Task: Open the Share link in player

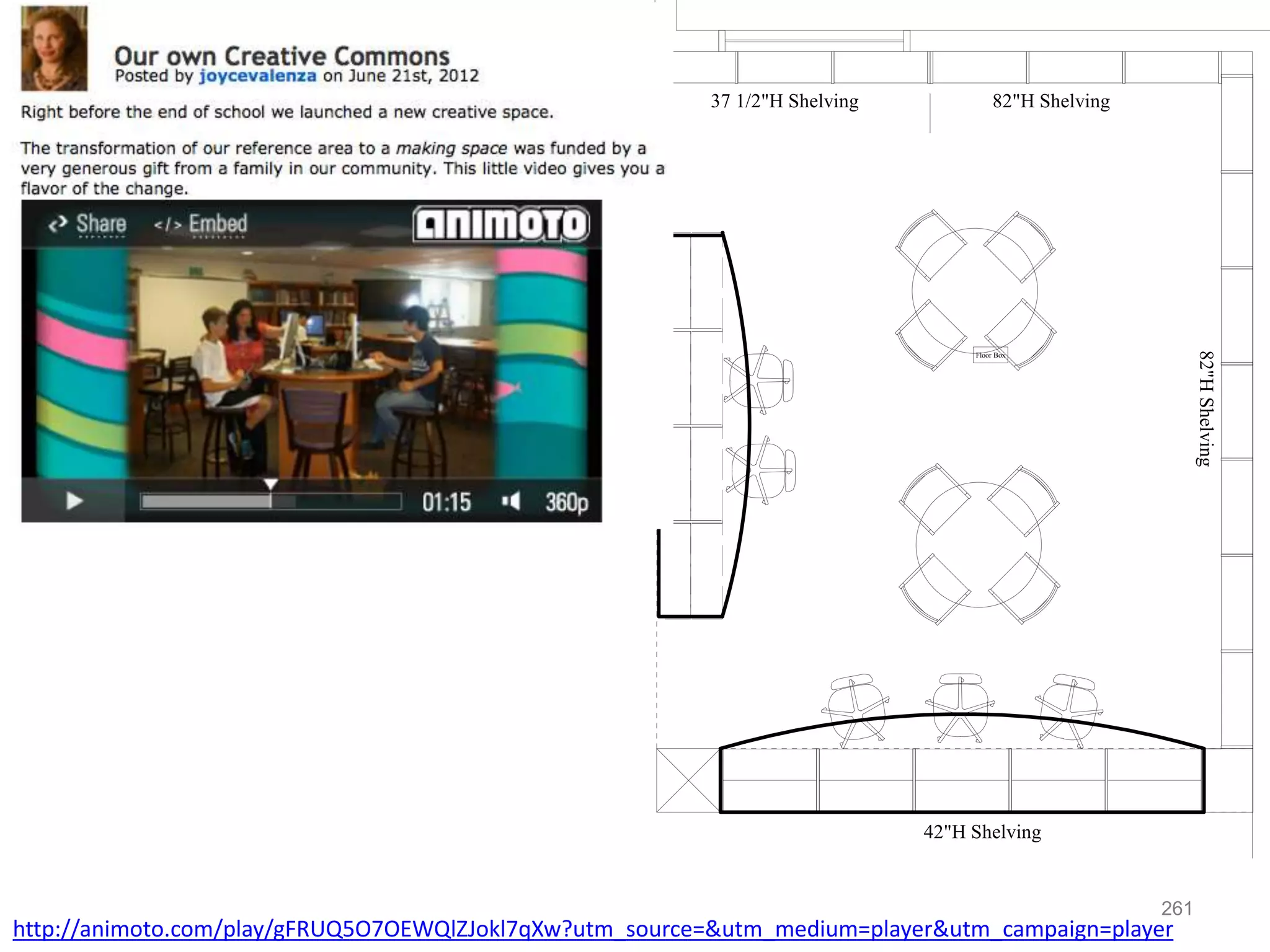Action: click(x=101, y=224)
